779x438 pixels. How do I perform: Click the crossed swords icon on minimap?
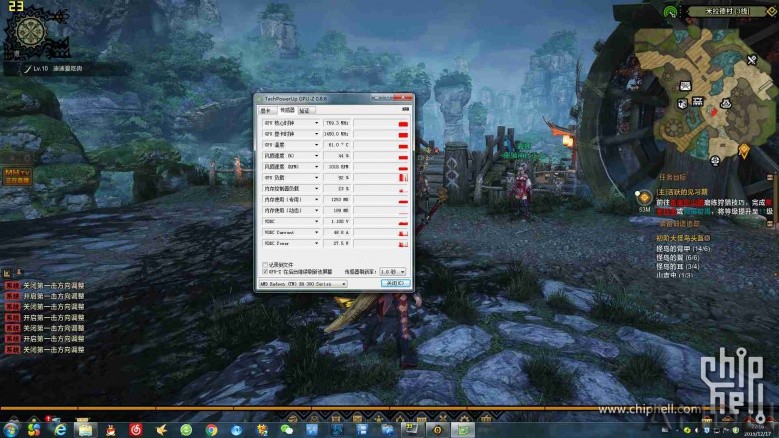[x=752, y=60]
